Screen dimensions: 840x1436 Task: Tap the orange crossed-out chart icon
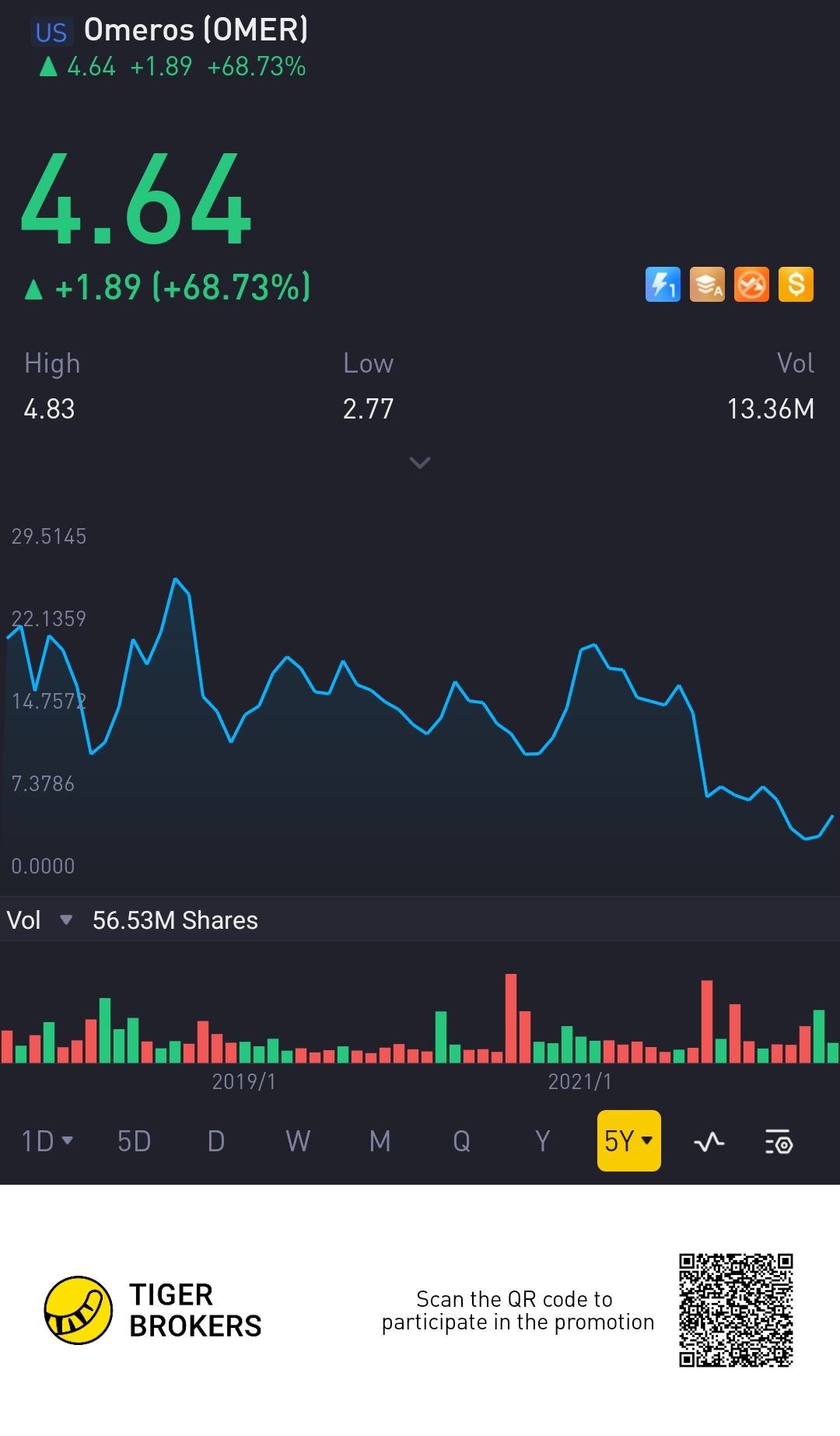click(x=751, y=285)
